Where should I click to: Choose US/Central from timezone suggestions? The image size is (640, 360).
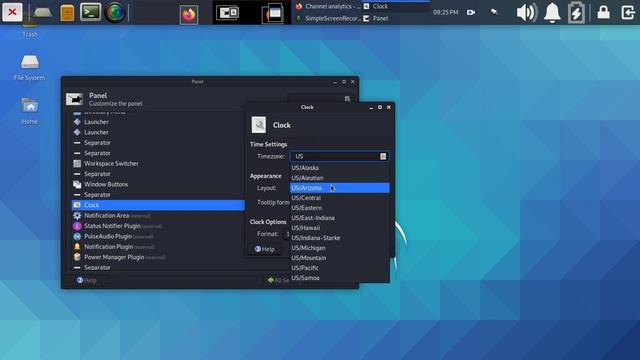coord(340,198)
